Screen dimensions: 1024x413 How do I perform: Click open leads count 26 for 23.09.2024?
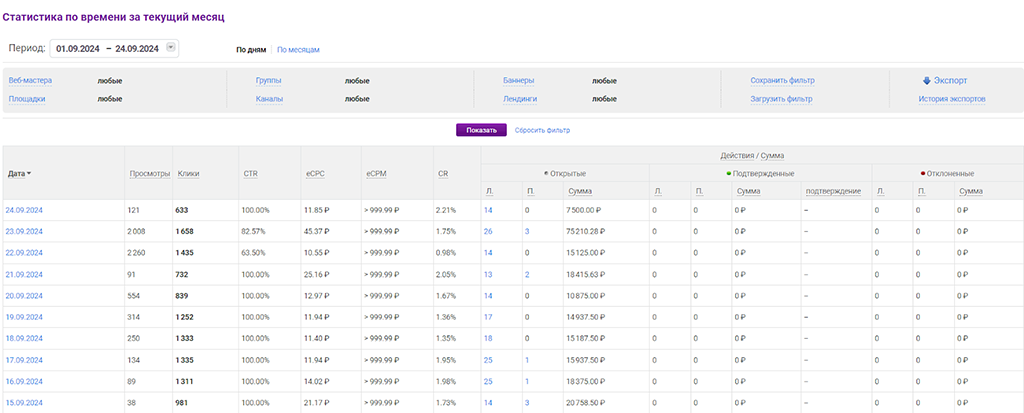tap(488, 231)
